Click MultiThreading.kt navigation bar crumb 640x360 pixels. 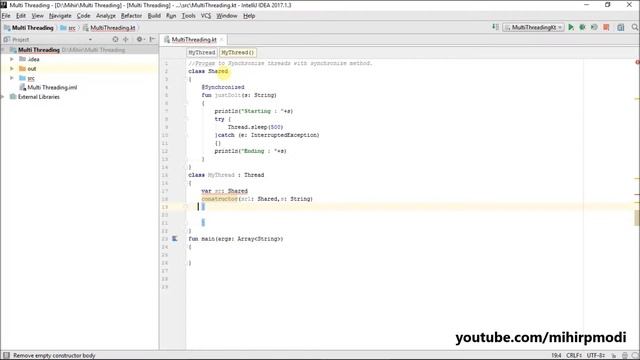click(109, 28)
